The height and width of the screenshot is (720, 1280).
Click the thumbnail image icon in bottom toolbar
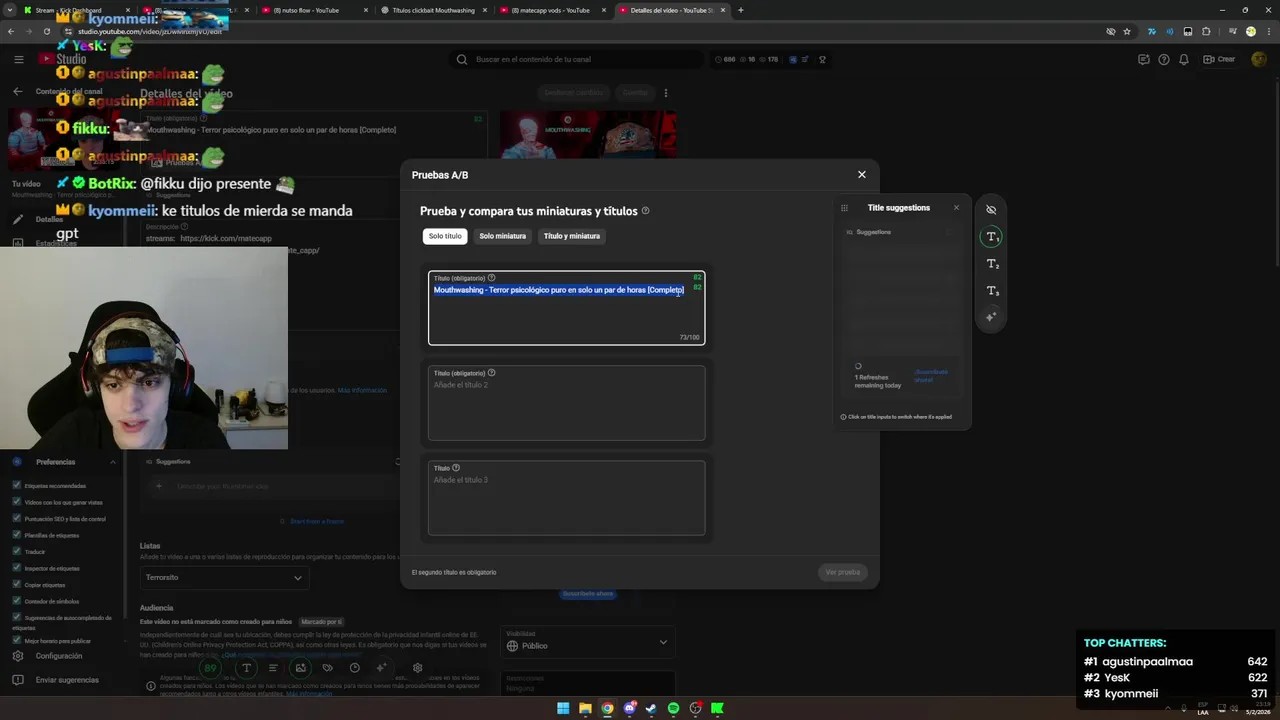(300, 668)
